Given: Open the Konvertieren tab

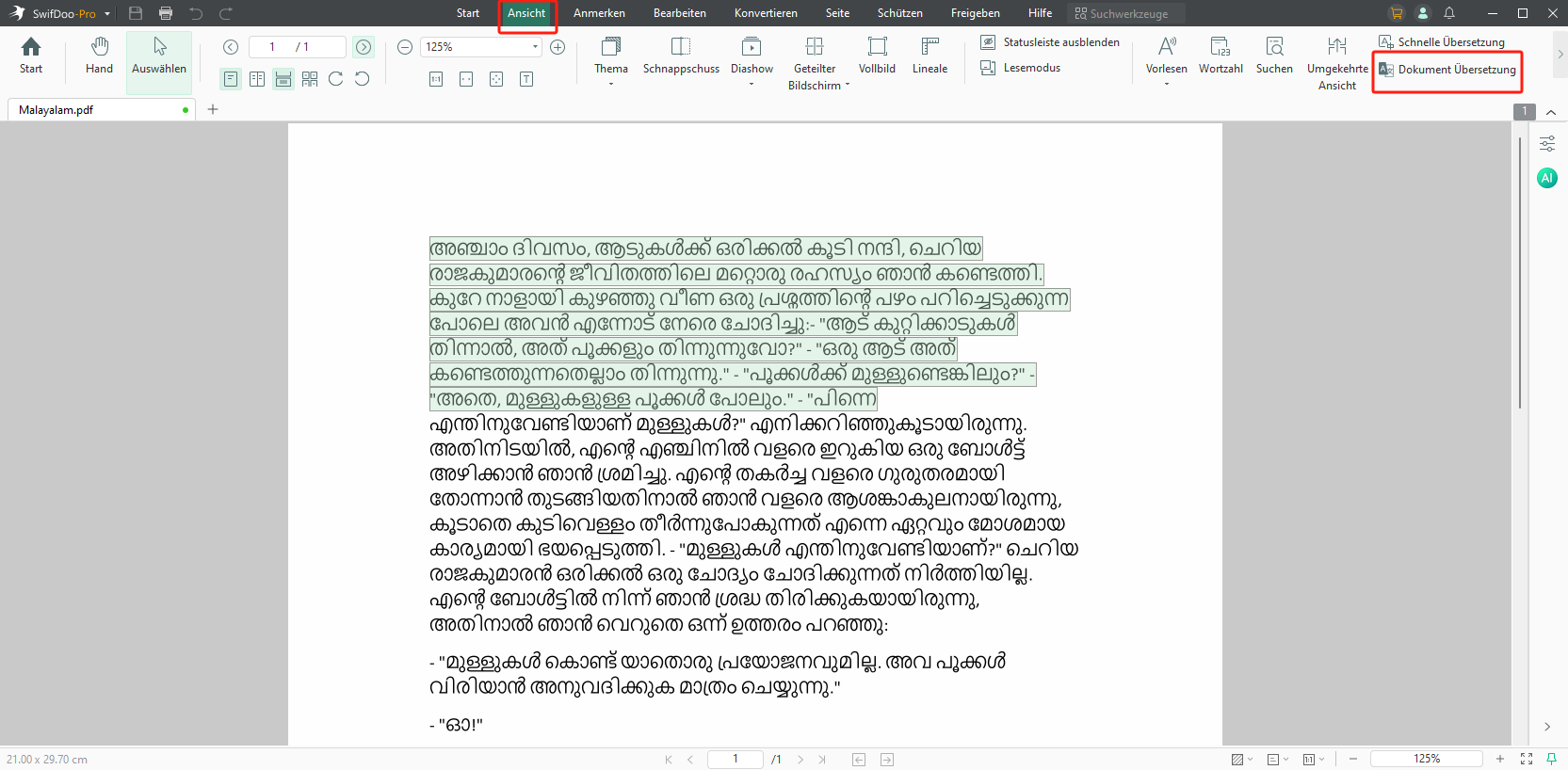Looking at the screenshot, I should pyautogui.click(x=766, y=13).
